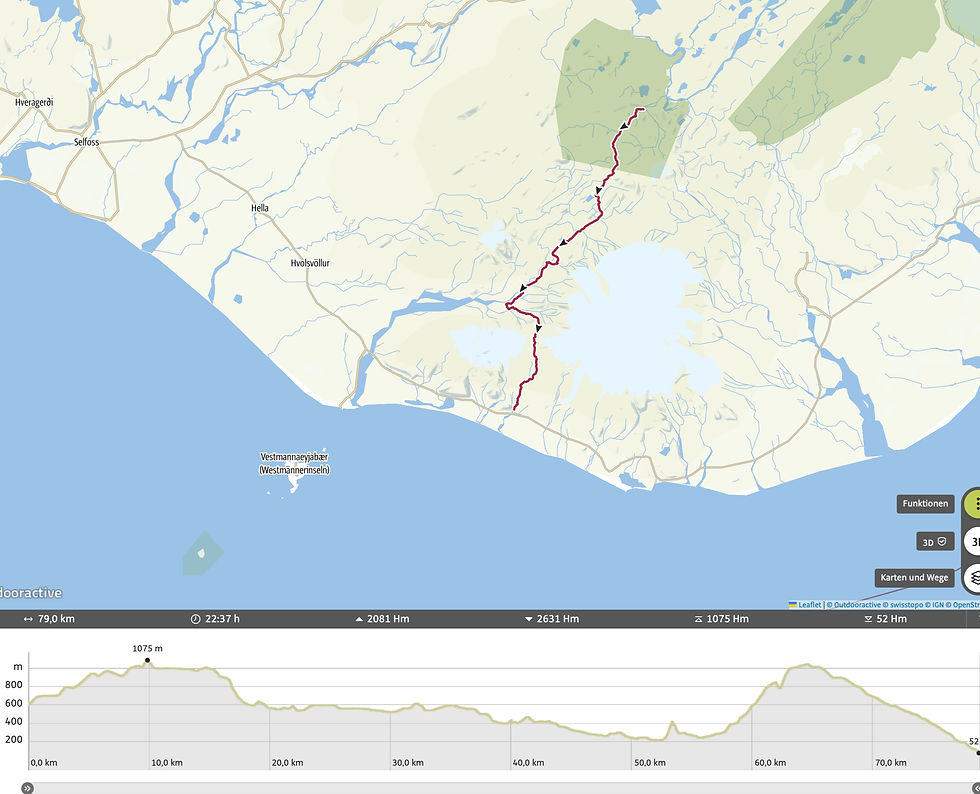Click the 600 label on the elevation axis
This screenshot has width=980, height=794.
tap(14, 703)
